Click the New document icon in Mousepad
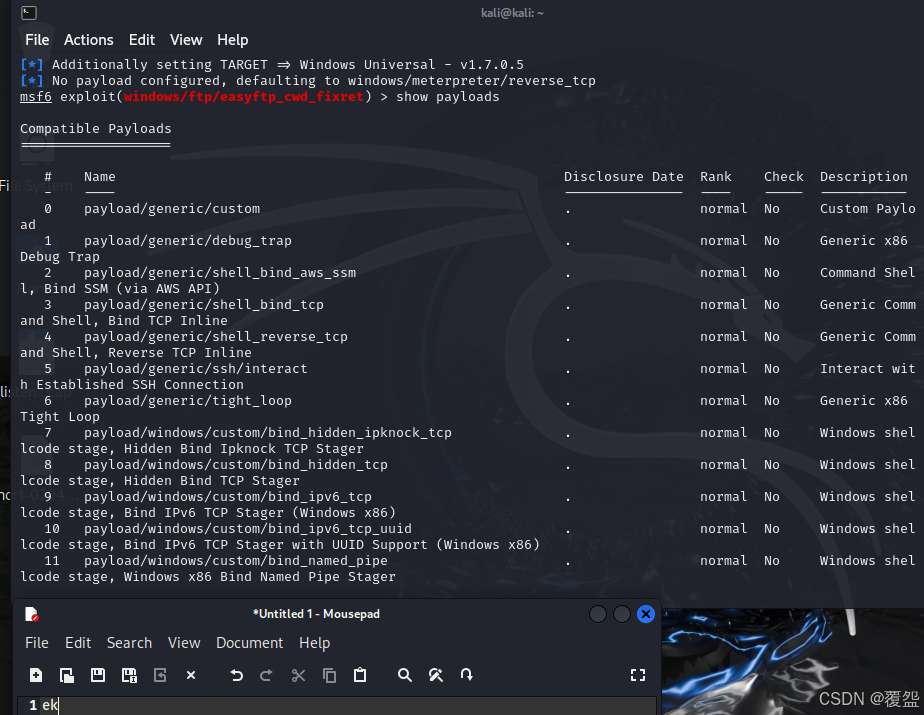 (x=36, y=675)
